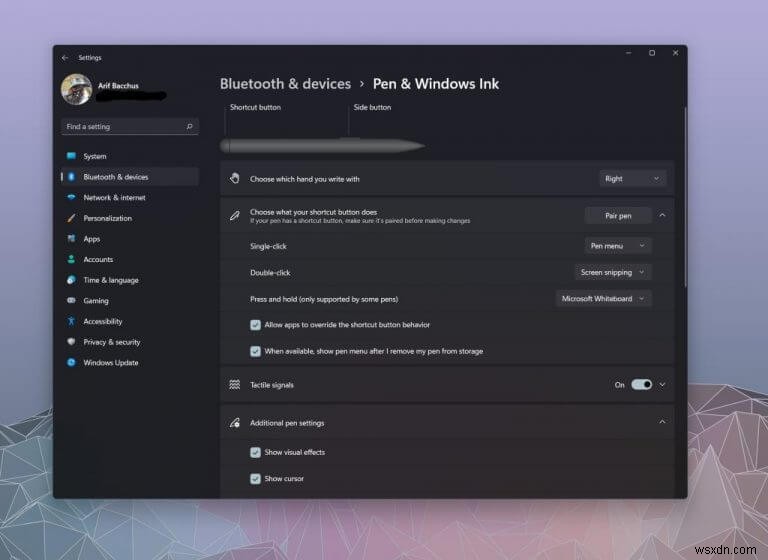Click the pen icon beside shortcut button option
The width and height of the screenshot is (768, 560).
tap(235, 216)
